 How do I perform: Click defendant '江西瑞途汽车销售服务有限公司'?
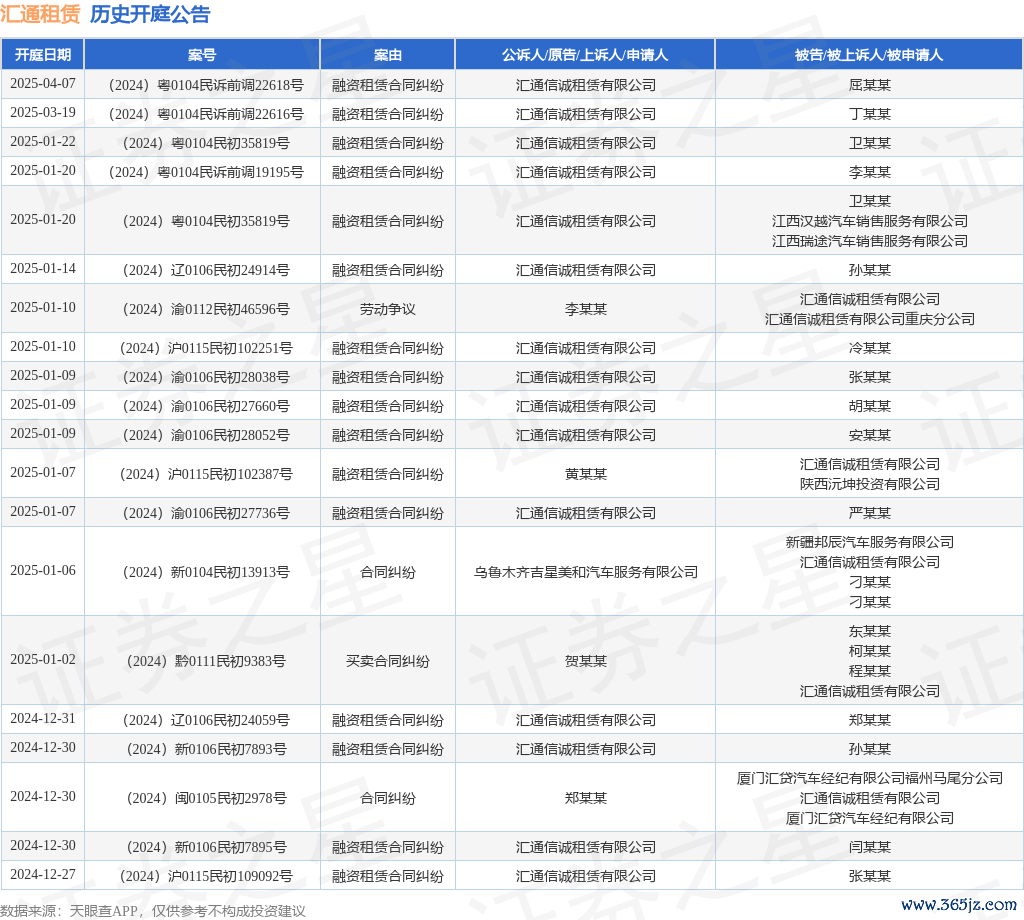point(870,241)
